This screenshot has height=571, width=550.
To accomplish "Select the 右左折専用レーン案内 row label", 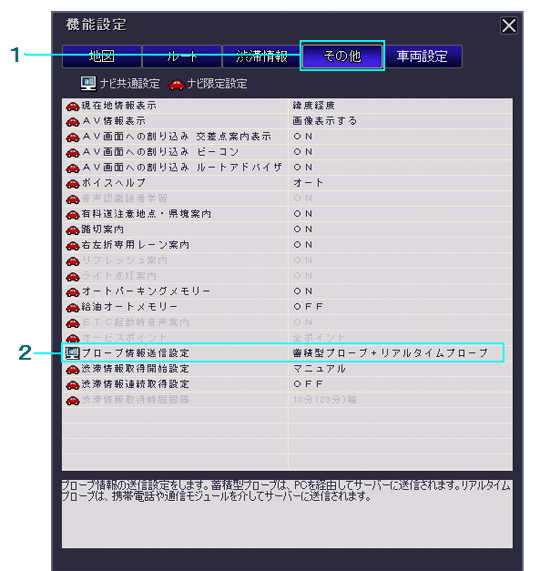I will 135,245.
